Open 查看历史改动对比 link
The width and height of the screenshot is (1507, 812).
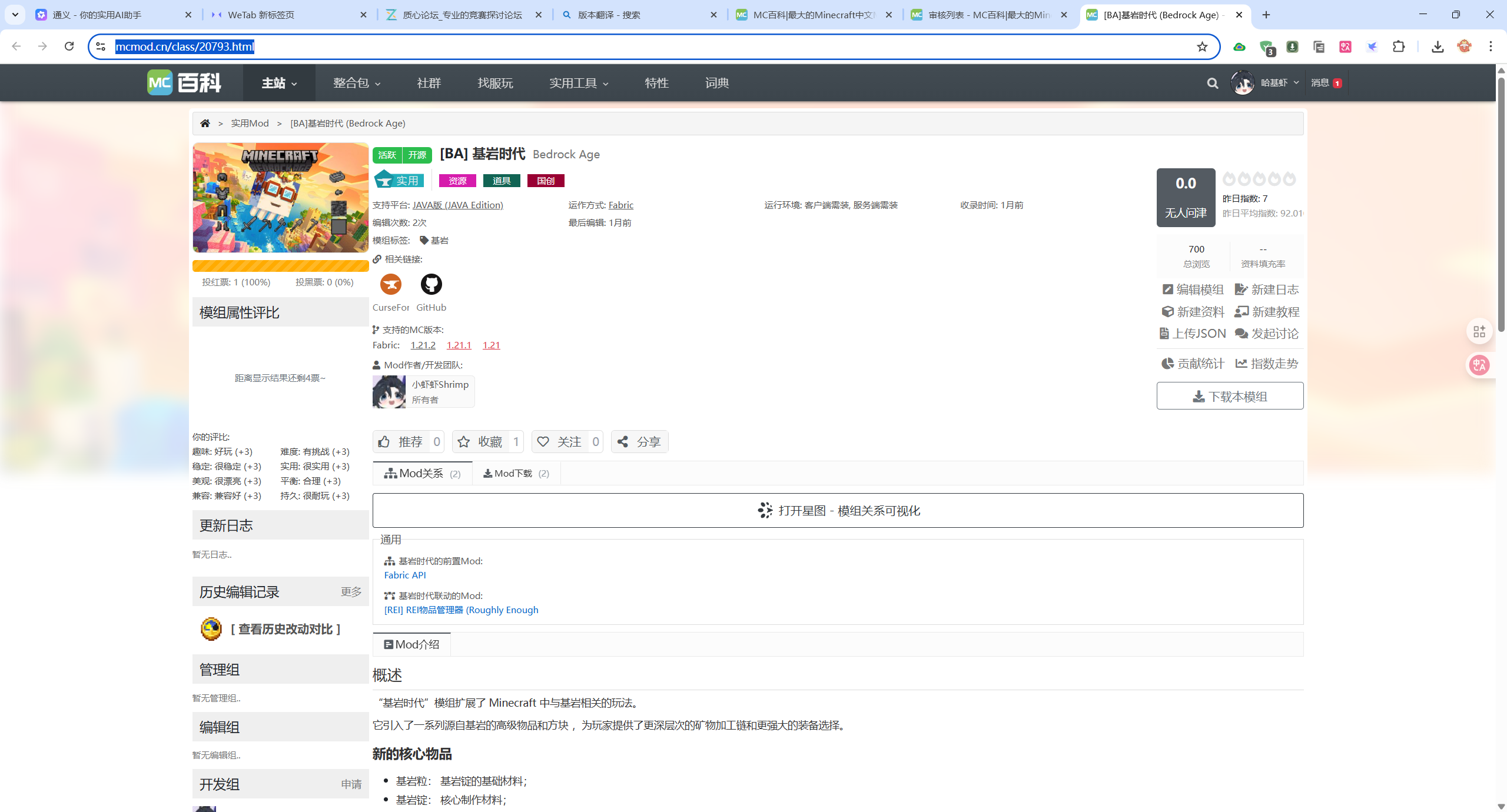[x=286, y=629]
